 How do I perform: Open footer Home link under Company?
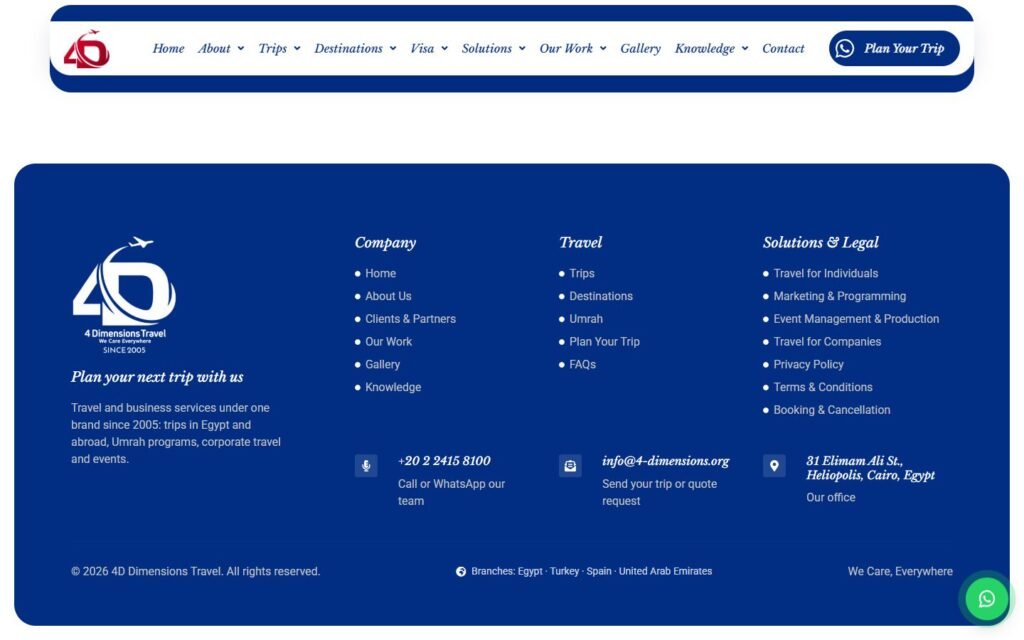[381, 274]
